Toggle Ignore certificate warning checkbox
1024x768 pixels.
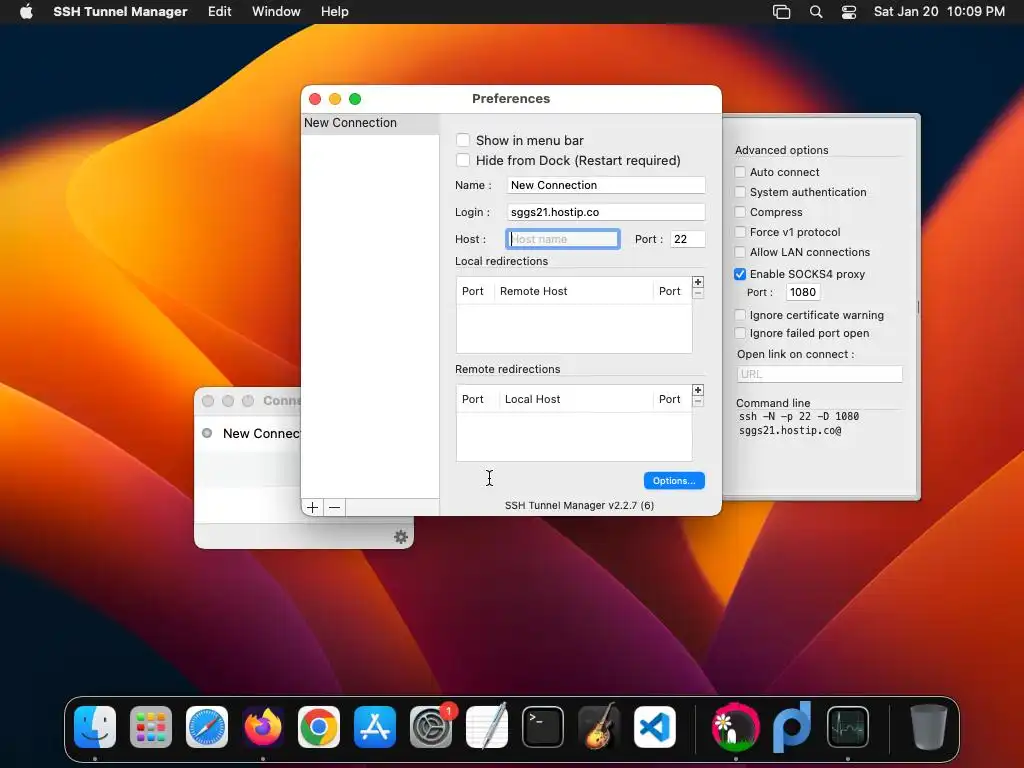click(740, 315)
